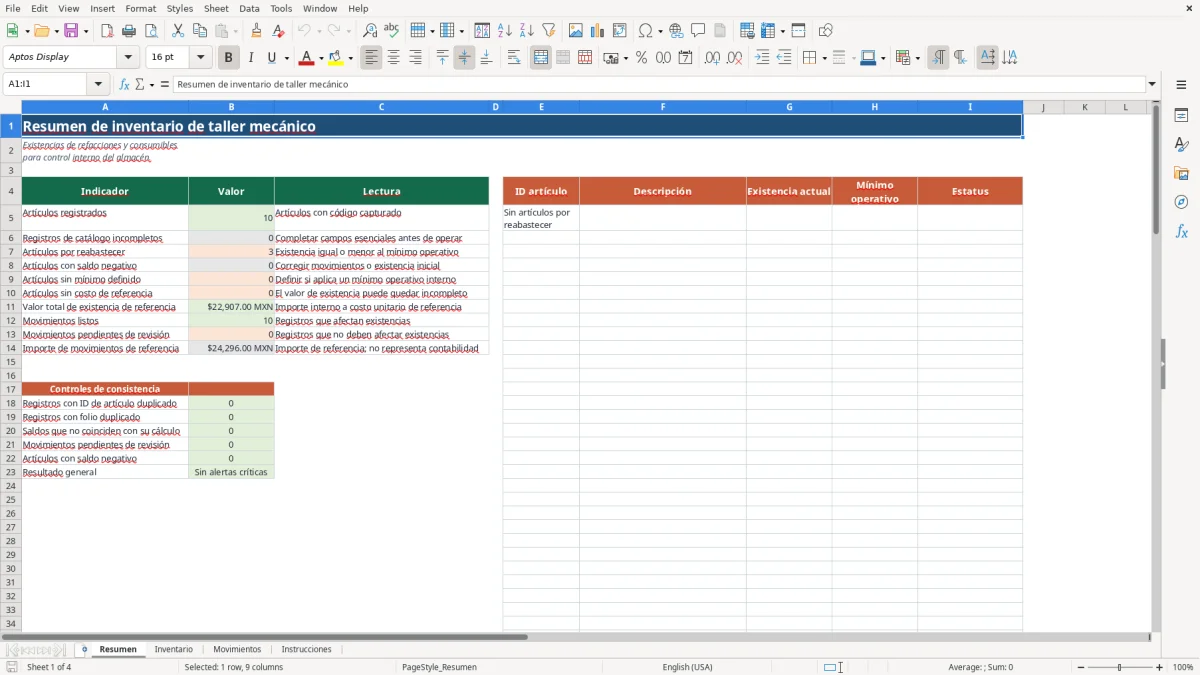Insert an image
Image resolution: width=1200 pixels, height=675 pixels.
pyautogui.click(x=576, y=31)
